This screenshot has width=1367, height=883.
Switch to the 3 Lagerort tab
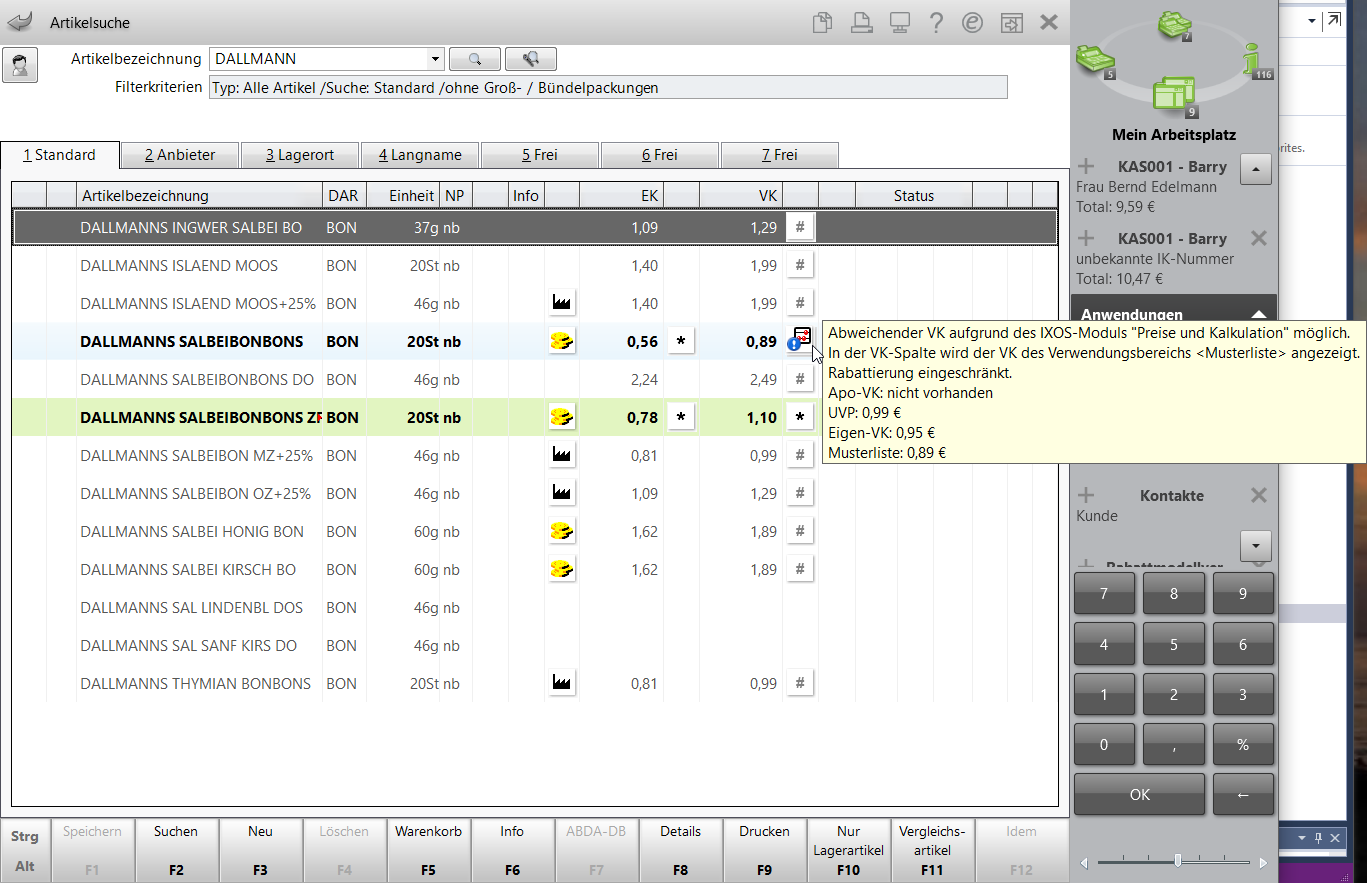300,155
